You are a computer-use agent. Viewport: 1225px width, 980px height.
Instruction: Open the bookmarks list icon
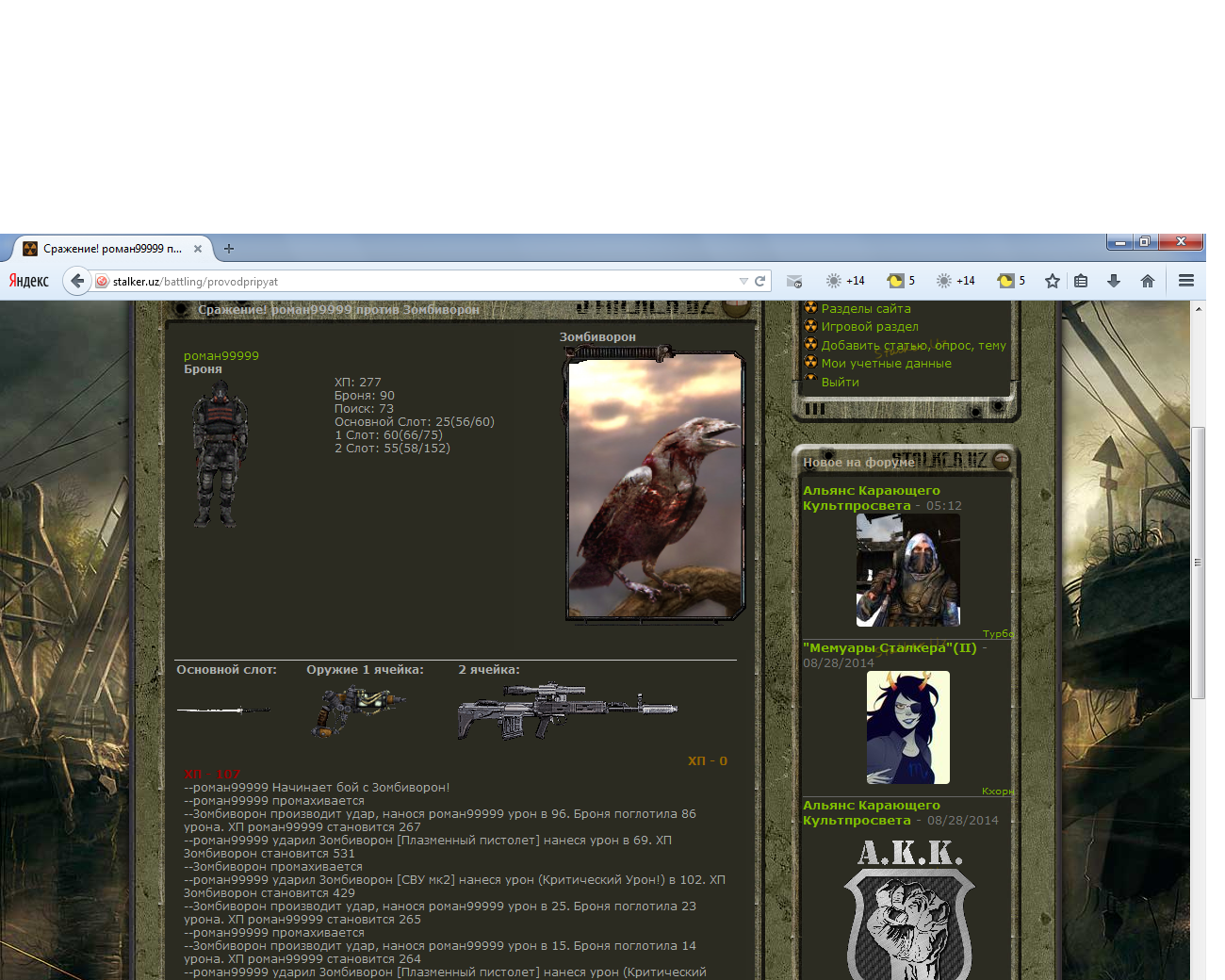tap(1081, 281)
